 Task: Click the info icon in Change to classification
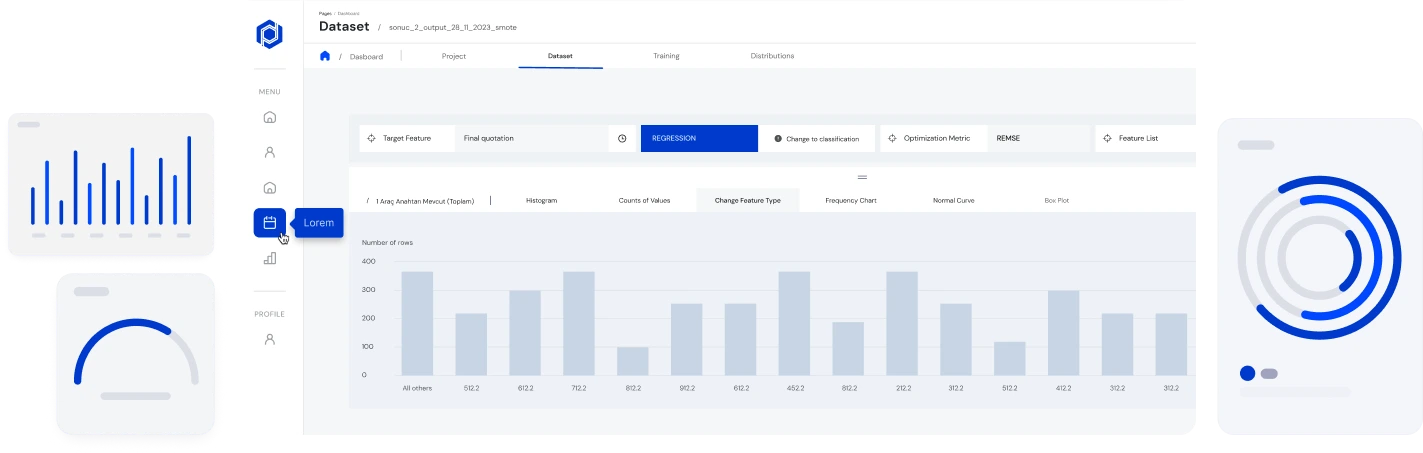click(x=778, y=138)
